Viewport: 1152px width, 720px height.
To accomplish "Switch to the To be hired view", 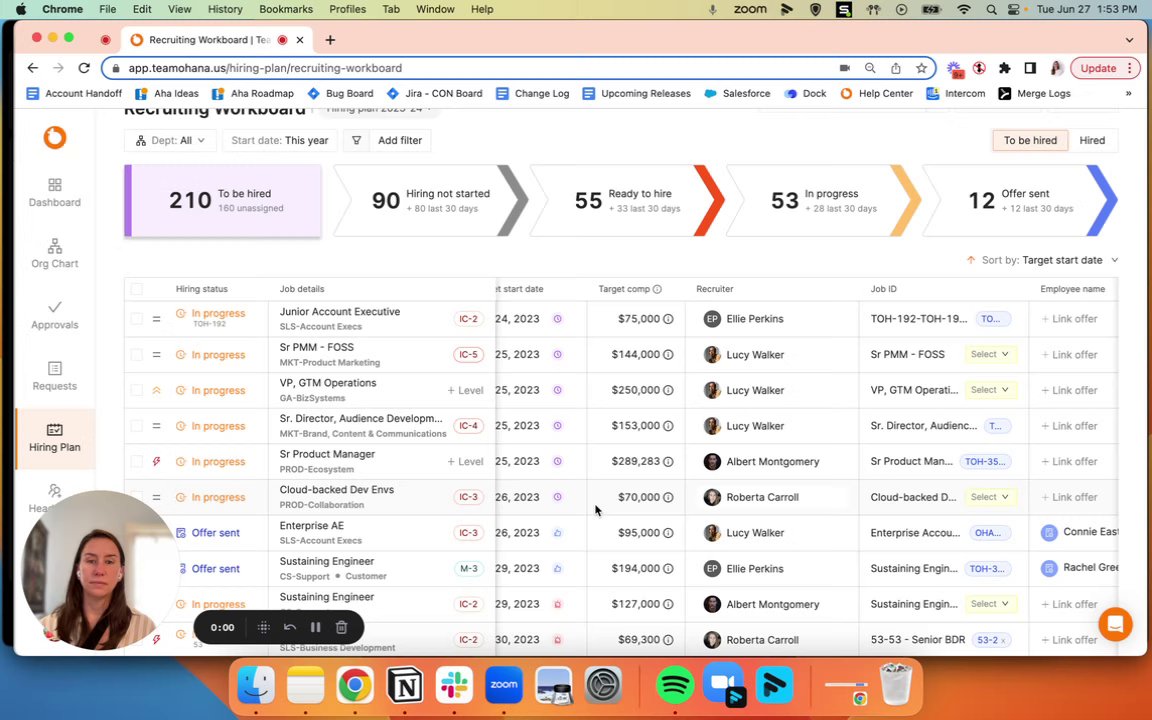I will coord(1030,140).
